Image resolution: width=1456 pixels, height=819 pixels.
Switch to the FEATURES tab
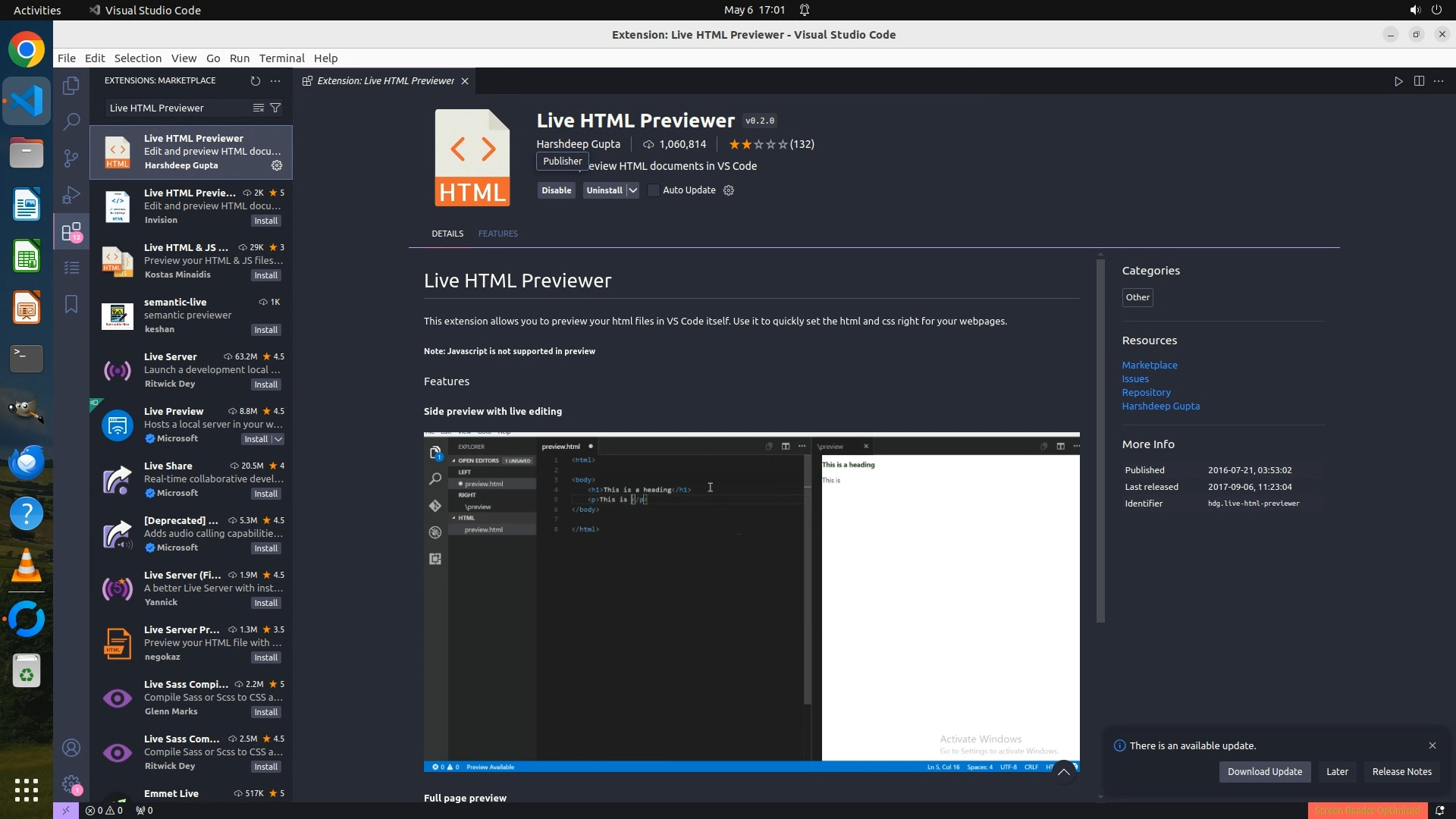[x=497, y=234]
